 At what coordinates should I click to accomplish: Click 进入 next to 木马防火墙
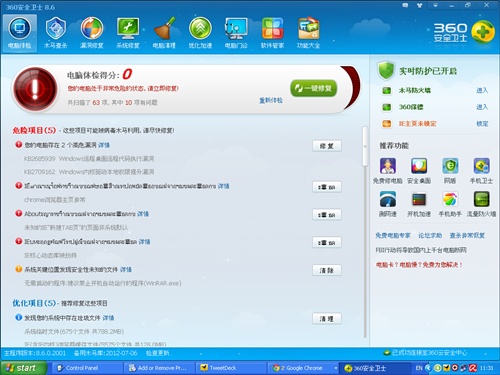coord(482,90)
